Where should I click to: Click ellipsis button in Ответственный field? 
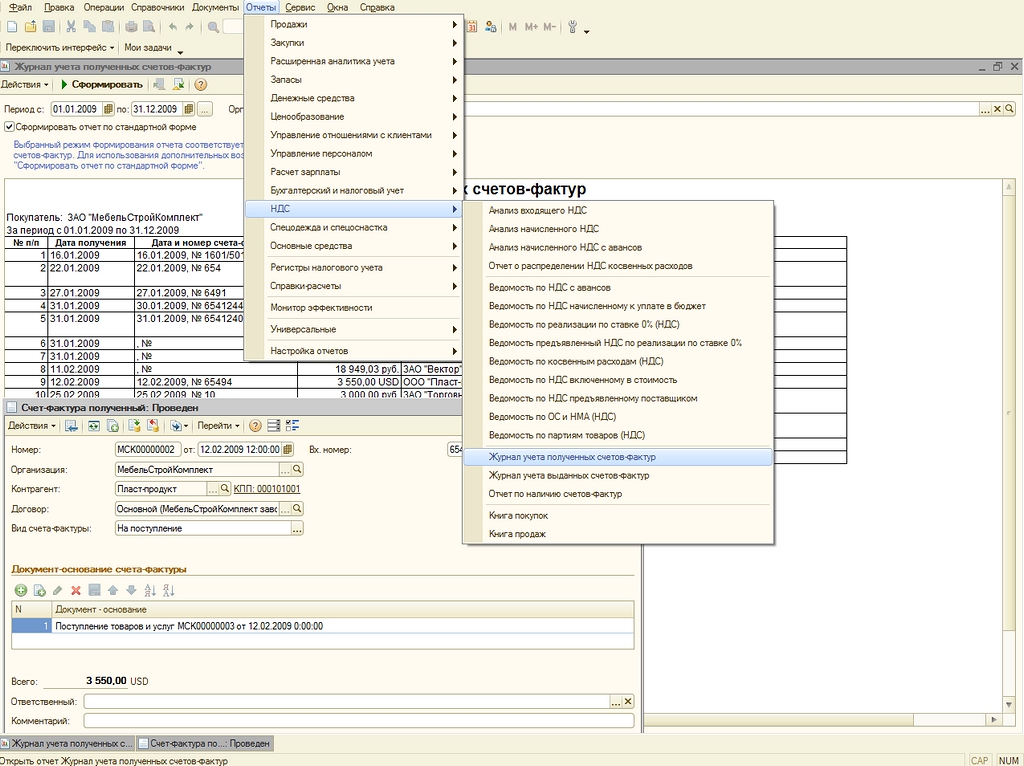(x=616, y=701)
